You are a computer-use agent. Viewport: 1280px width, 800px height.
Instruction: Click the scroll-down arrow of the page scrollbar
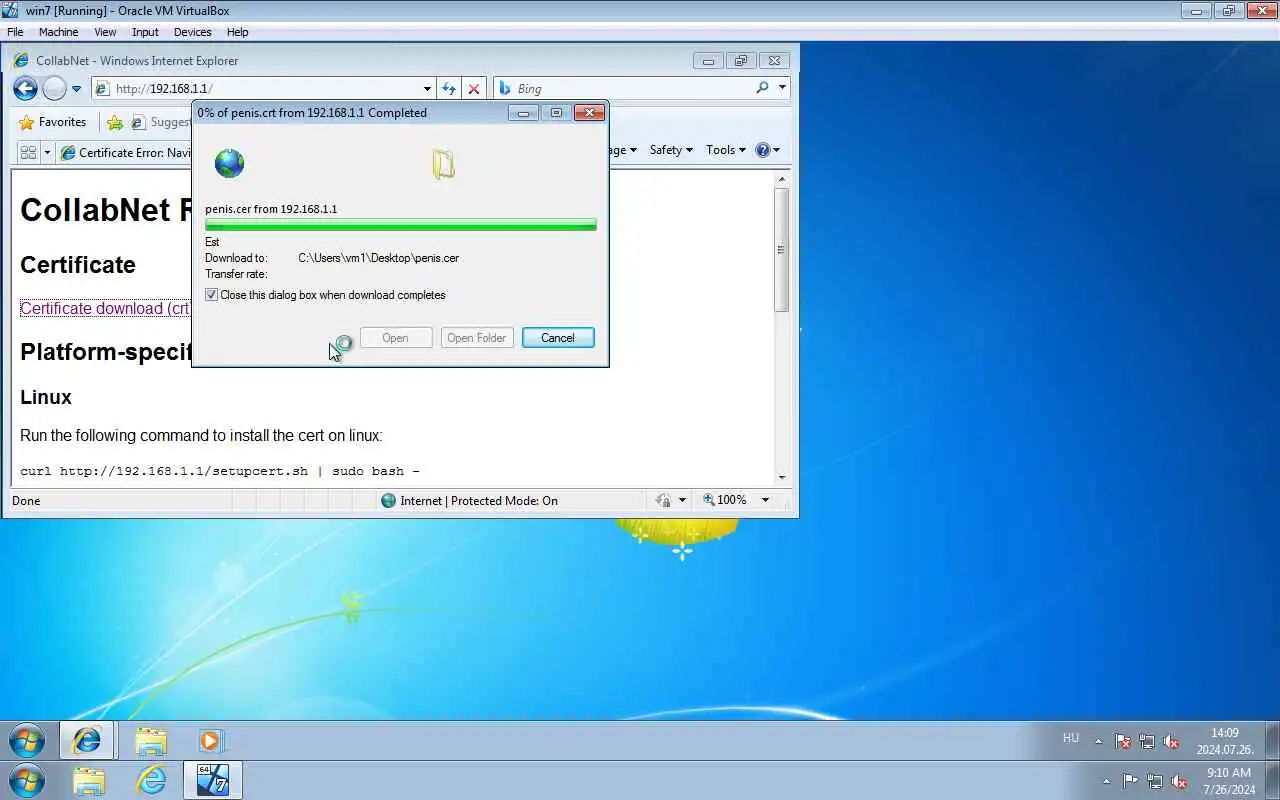[x=782, y=477]
